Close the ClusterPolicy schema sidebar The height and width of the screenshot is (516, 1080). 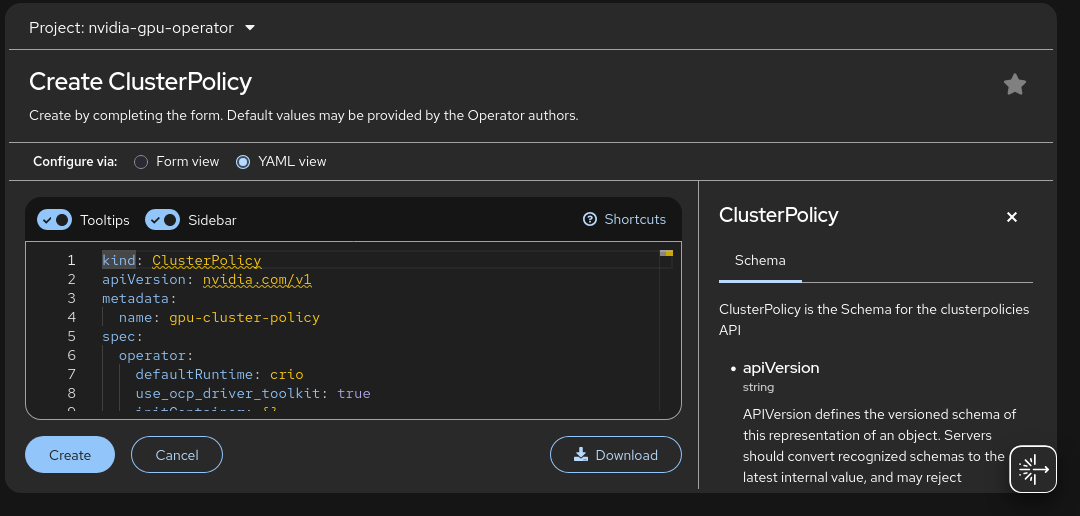1011,217
